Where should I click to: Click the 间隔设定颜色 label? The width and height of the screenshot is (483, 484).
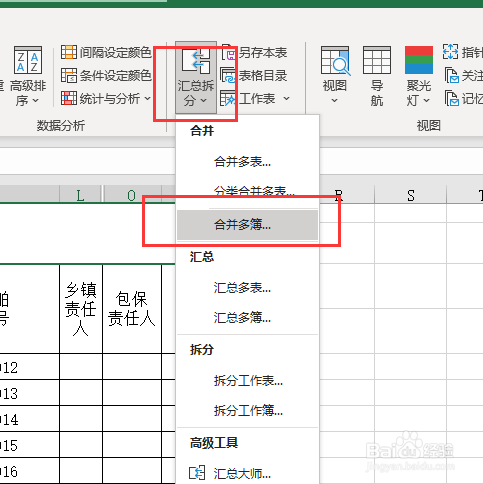click(x=115, y=53)
